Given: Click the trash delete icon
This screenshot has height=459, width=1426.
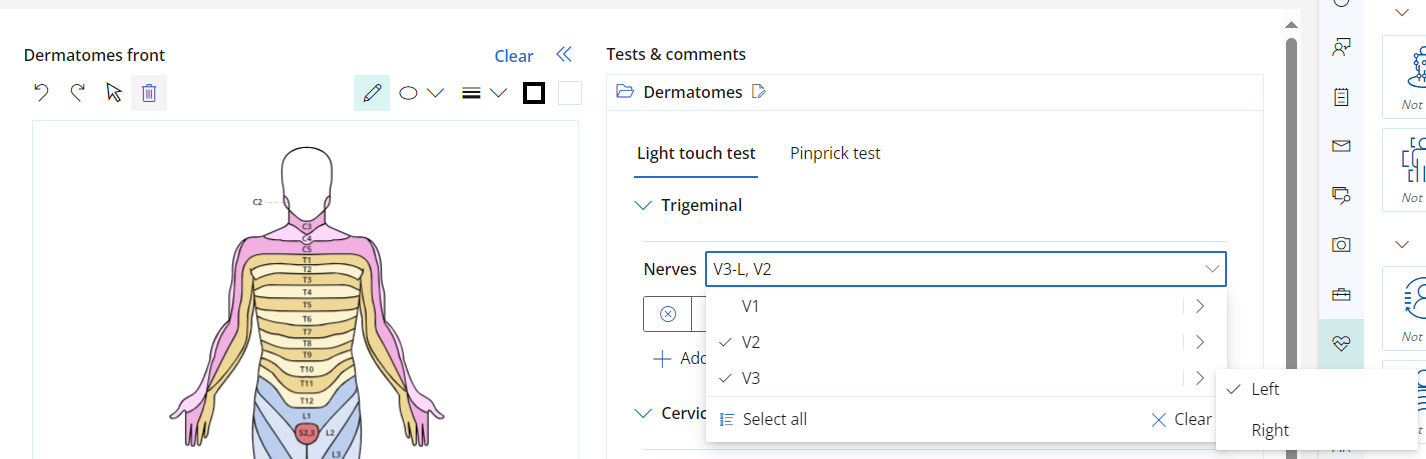Looking at the screenshot, I should coord(149,93).
